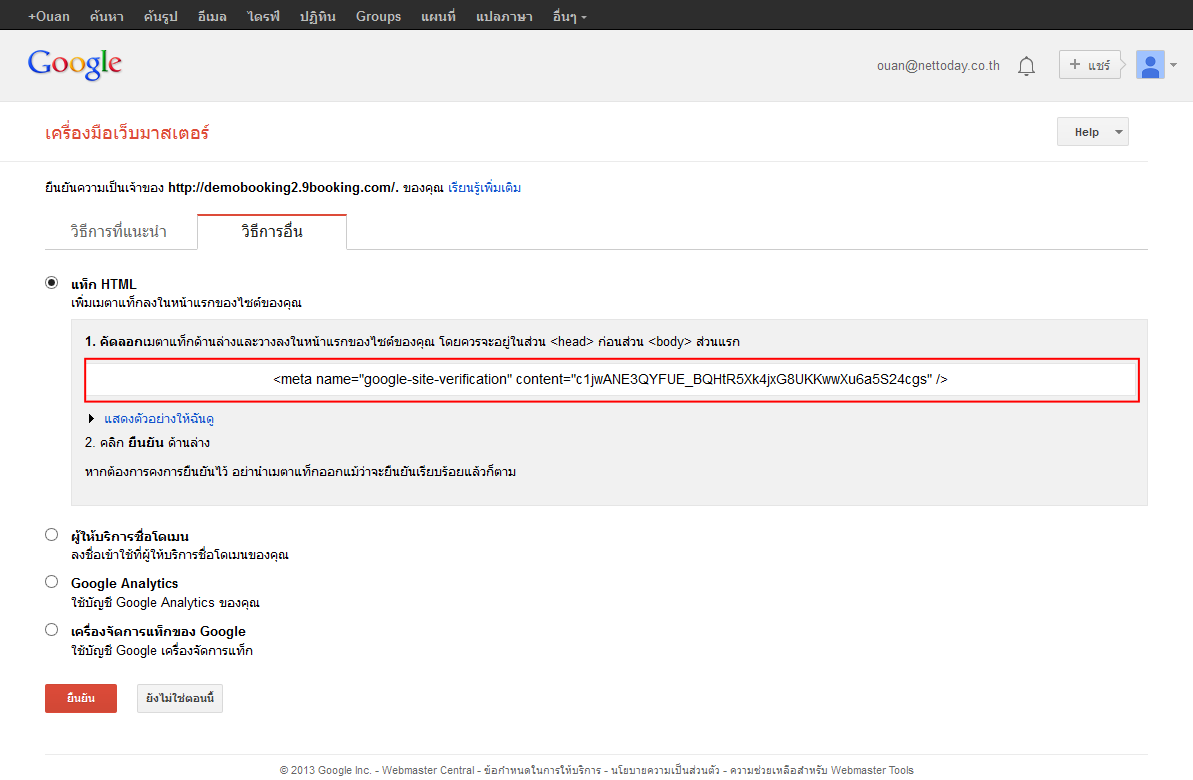
Task: Click the blue profile avatar icon
Action: click(1150, 65)
